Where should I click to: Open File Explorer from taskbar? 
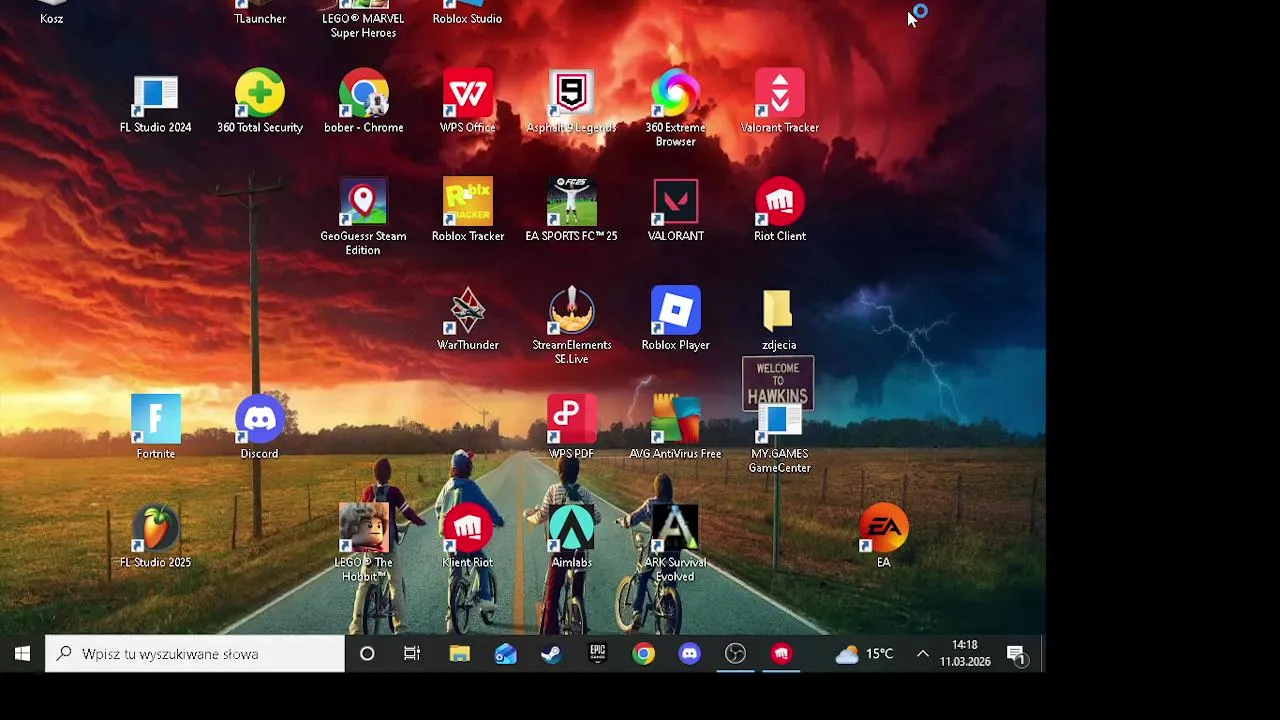(459, 654)
